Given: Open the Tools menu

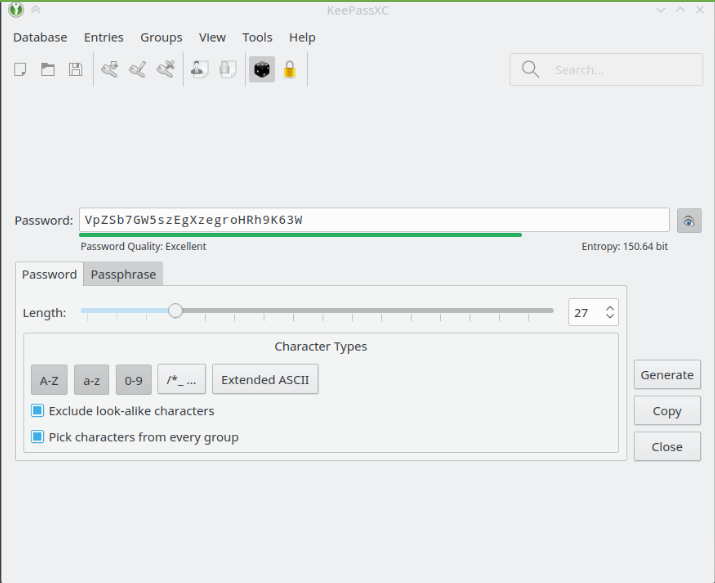Looking at the screenshot, I should point(257,37).
